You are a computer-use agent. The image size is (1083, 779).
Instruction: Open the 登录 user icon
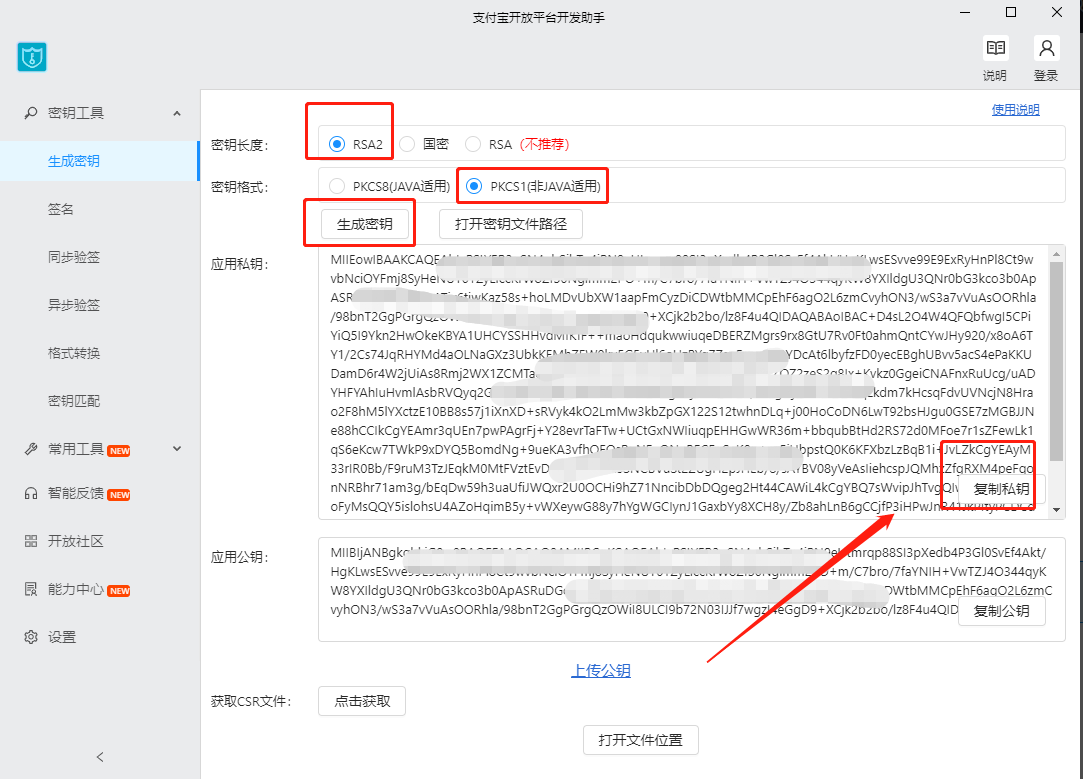click(1046, 48)
